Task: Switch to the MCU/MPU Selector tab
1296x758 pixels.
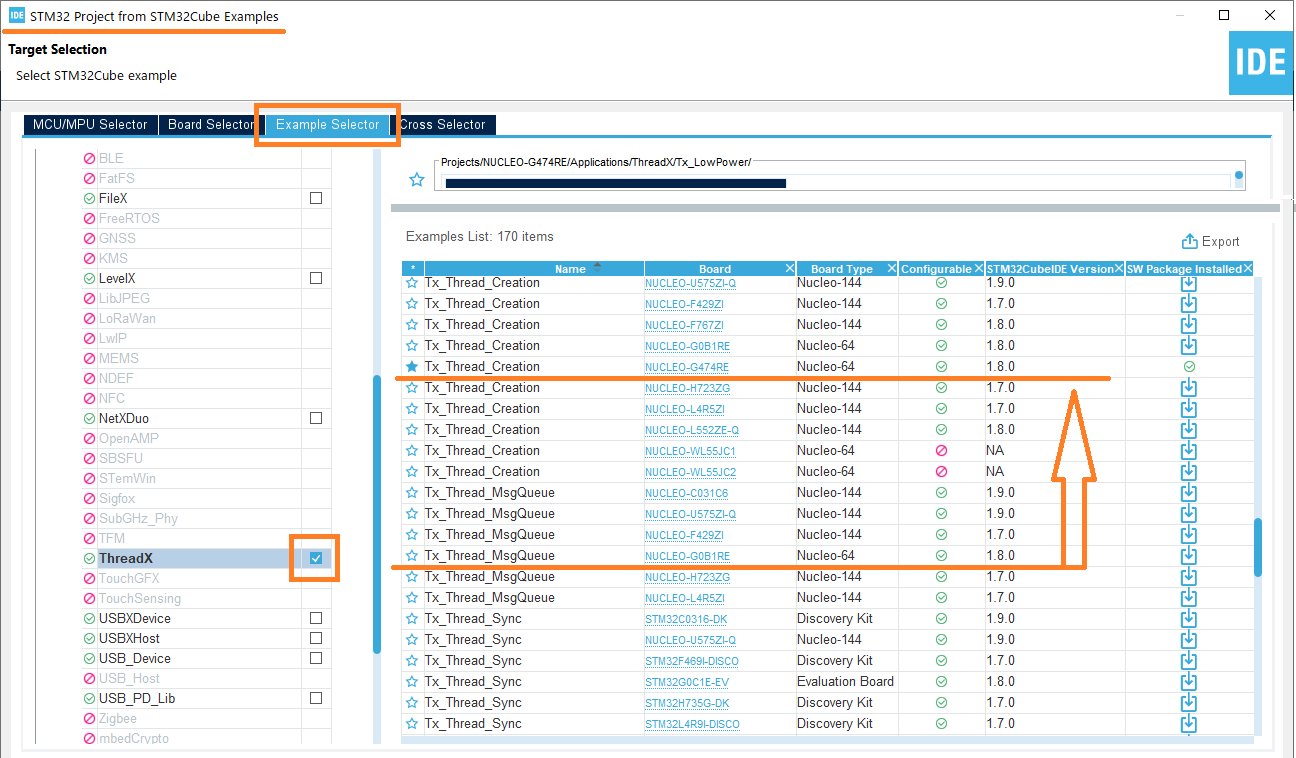Action: click(x=90, y=125)
